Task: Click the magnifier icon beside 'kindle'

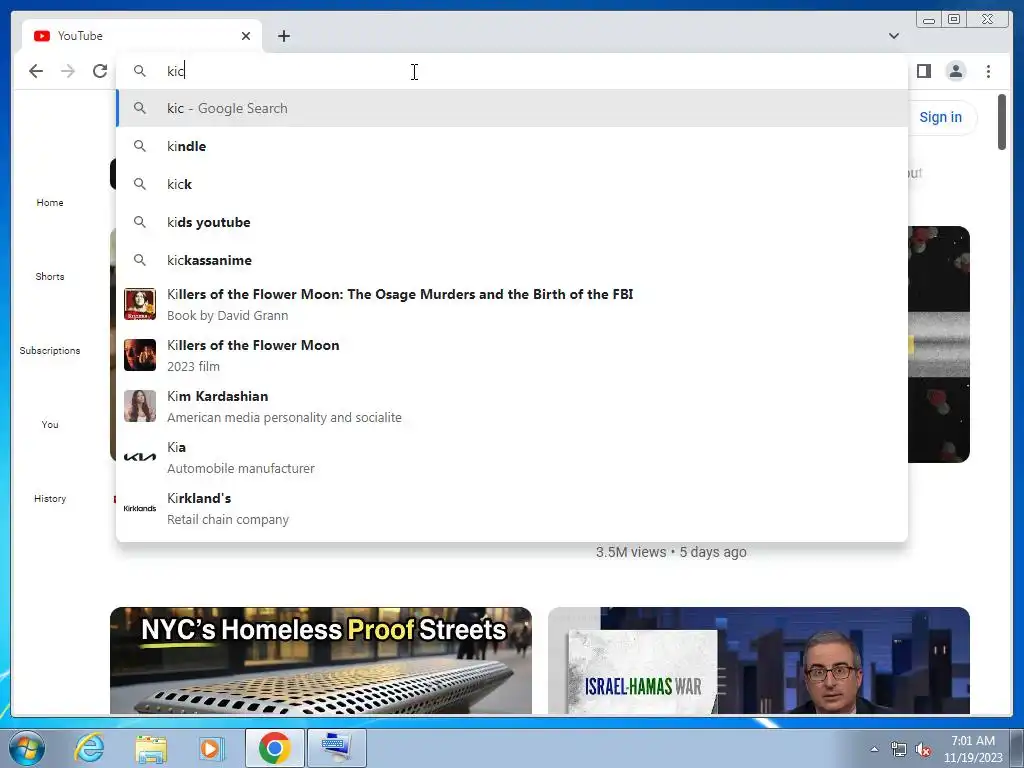Action: pyautogui.click(x=140, y=146)
